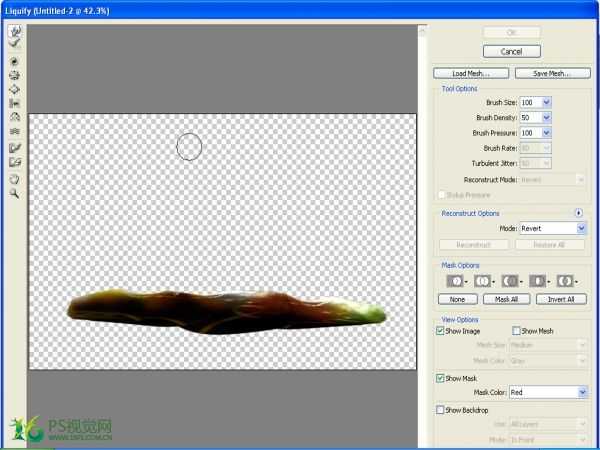Image resolution: width=600 pixels, height=450 pixels.
Task: Select the Reconstruct tool
Action: pyautogui.click(x=15, y=44)
